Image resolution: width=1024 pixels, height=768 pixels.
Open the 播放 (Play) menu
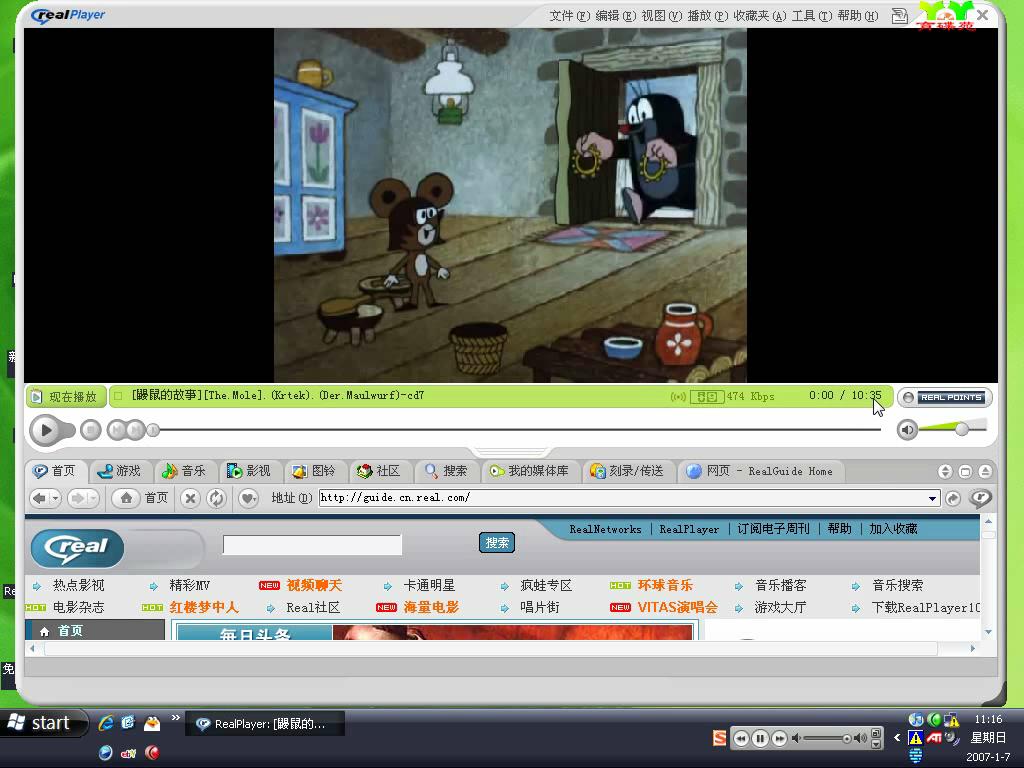[x=707, y=16]
